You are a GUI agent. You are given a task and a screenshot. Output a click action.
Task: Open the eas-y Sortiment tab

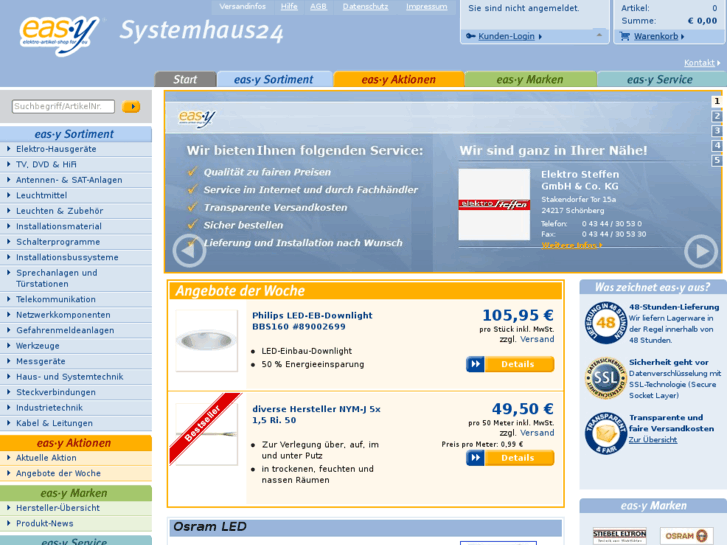(274, 79)
